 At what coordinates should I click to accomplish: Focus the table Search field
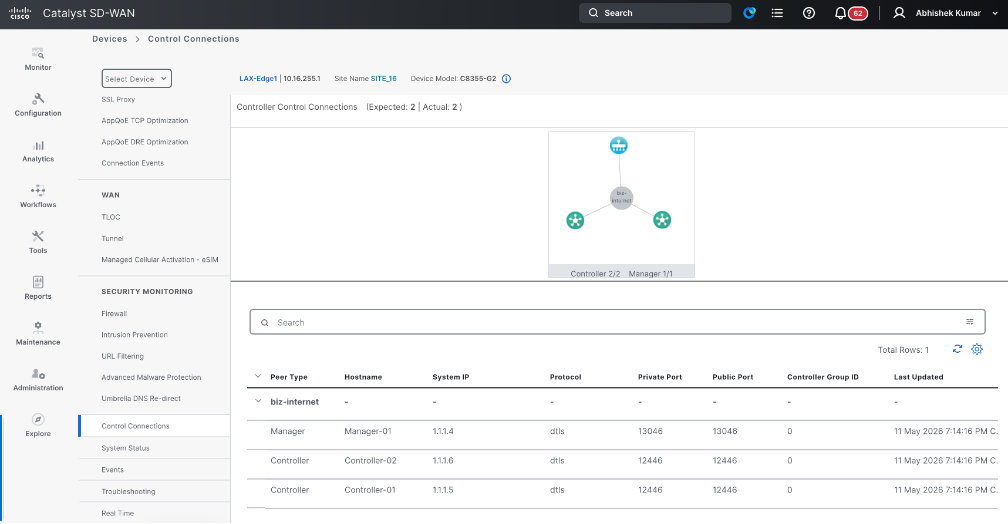tap(617, 322)
